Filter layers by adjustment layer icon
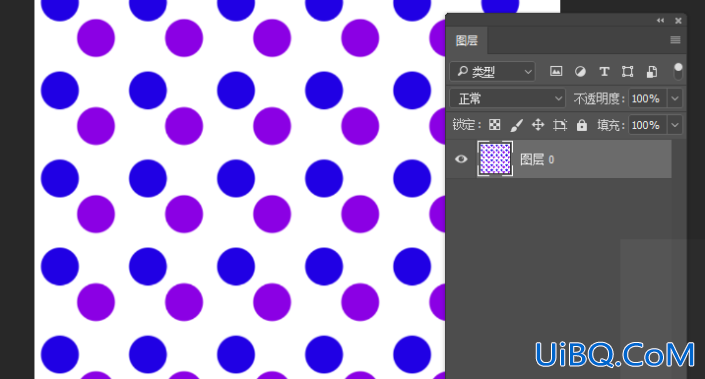This screenshot has width=705, height=379. [580, 71]
